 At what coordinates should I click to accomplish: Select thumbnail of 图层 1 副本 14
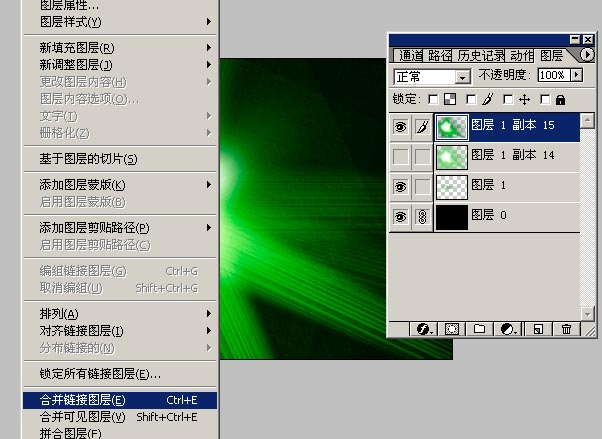click(x=452, y=157)
